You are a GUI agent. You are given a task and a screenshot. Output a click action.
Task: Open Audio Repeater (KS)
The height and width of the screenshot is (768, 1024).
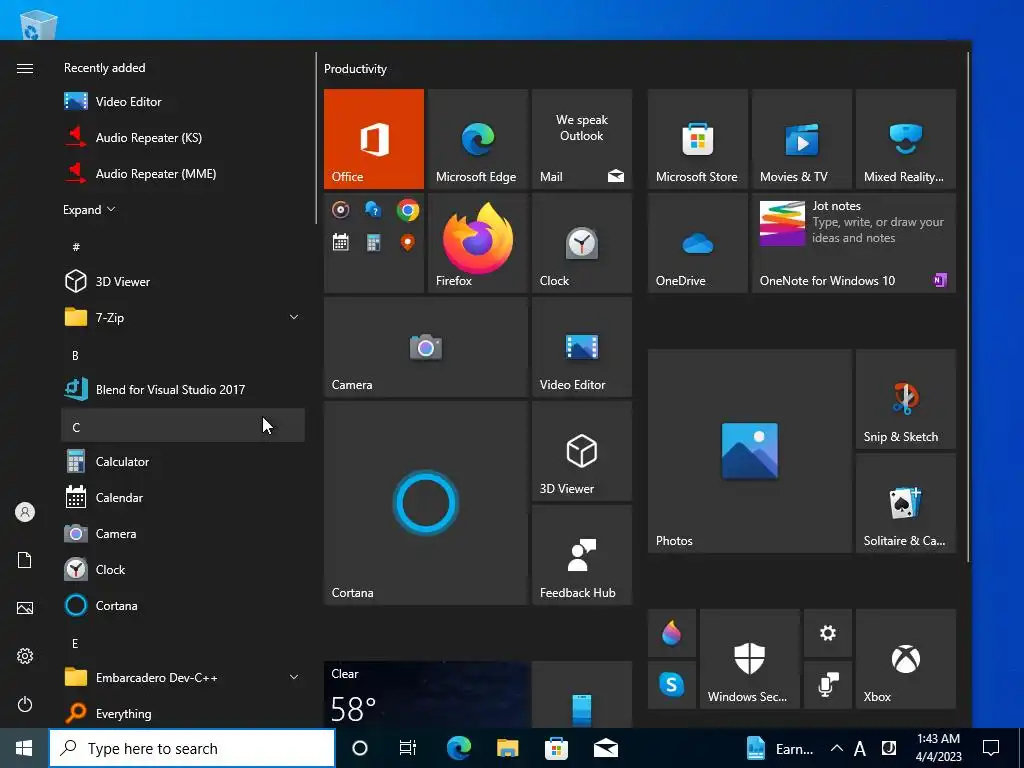tap(183, 138)
